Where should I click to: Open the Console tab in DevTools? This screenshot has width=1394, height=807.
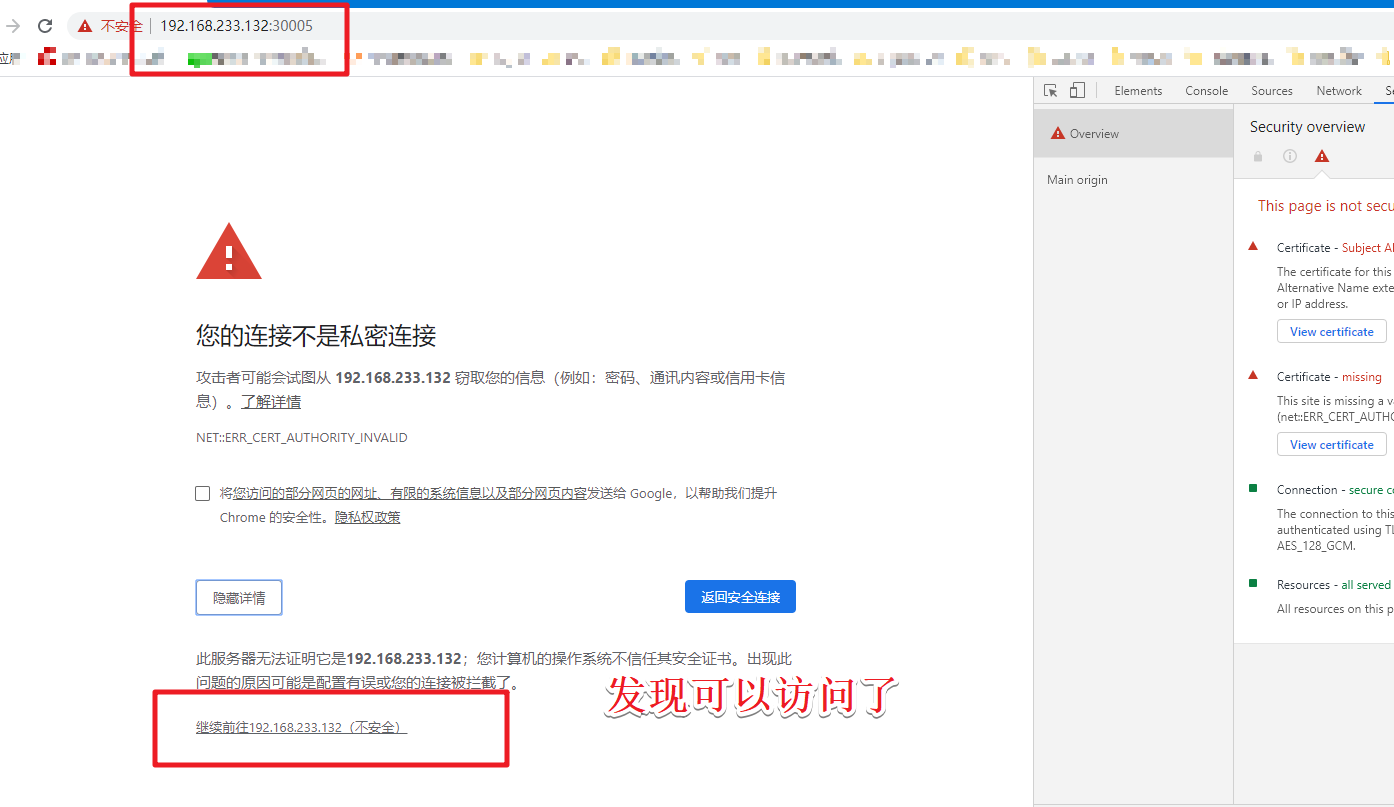(1206, 90)
